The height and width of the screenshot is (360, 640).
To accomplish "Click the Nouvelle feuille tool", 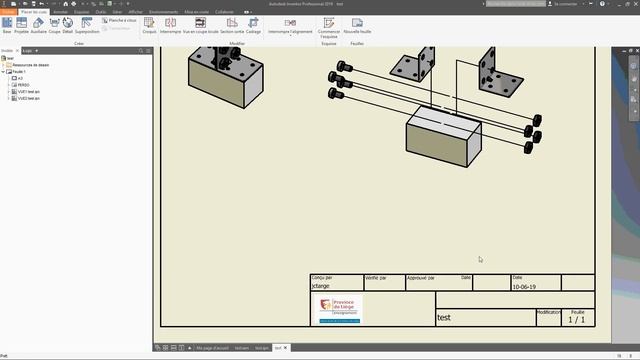I will [x=357, y=25].
